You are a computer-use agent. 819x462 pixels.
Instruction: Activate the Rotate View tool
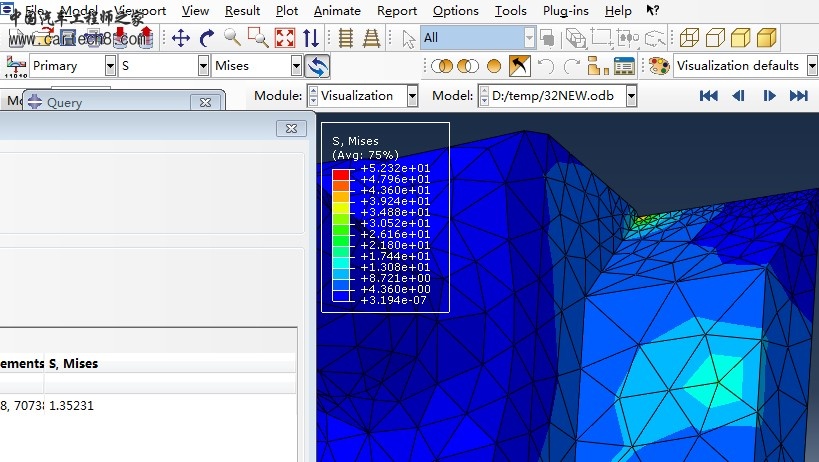click(x=207, y=38)
